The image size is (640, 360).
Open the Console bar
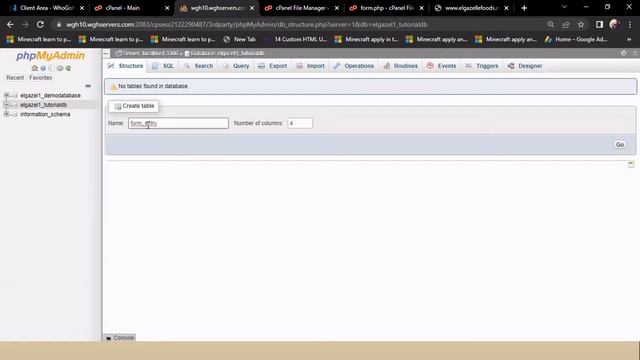pyautogui.click(x=120, y=338)
